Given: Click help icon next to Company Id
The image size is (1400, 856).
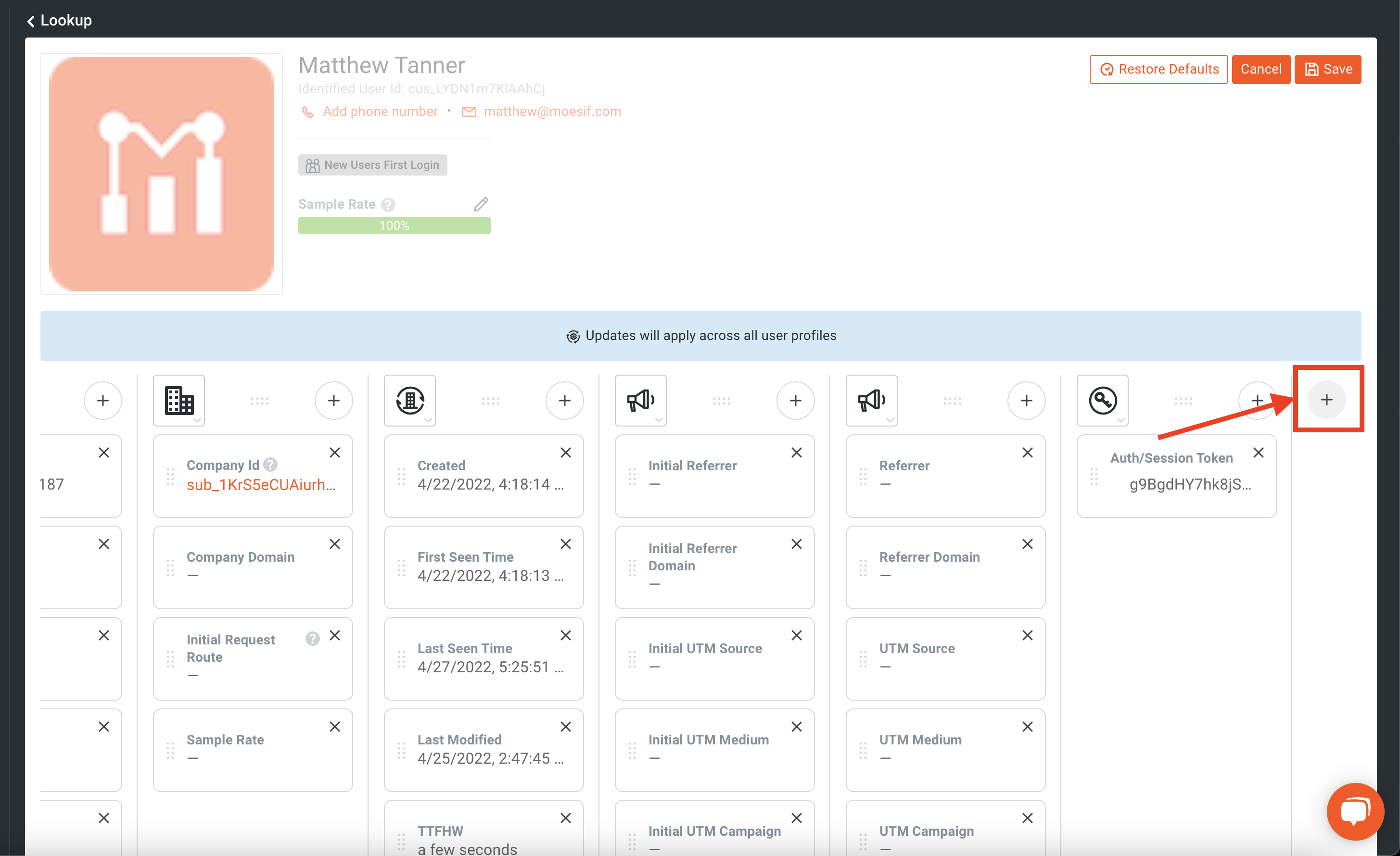Looking at the screenshot, I should [x=270, y=465].
